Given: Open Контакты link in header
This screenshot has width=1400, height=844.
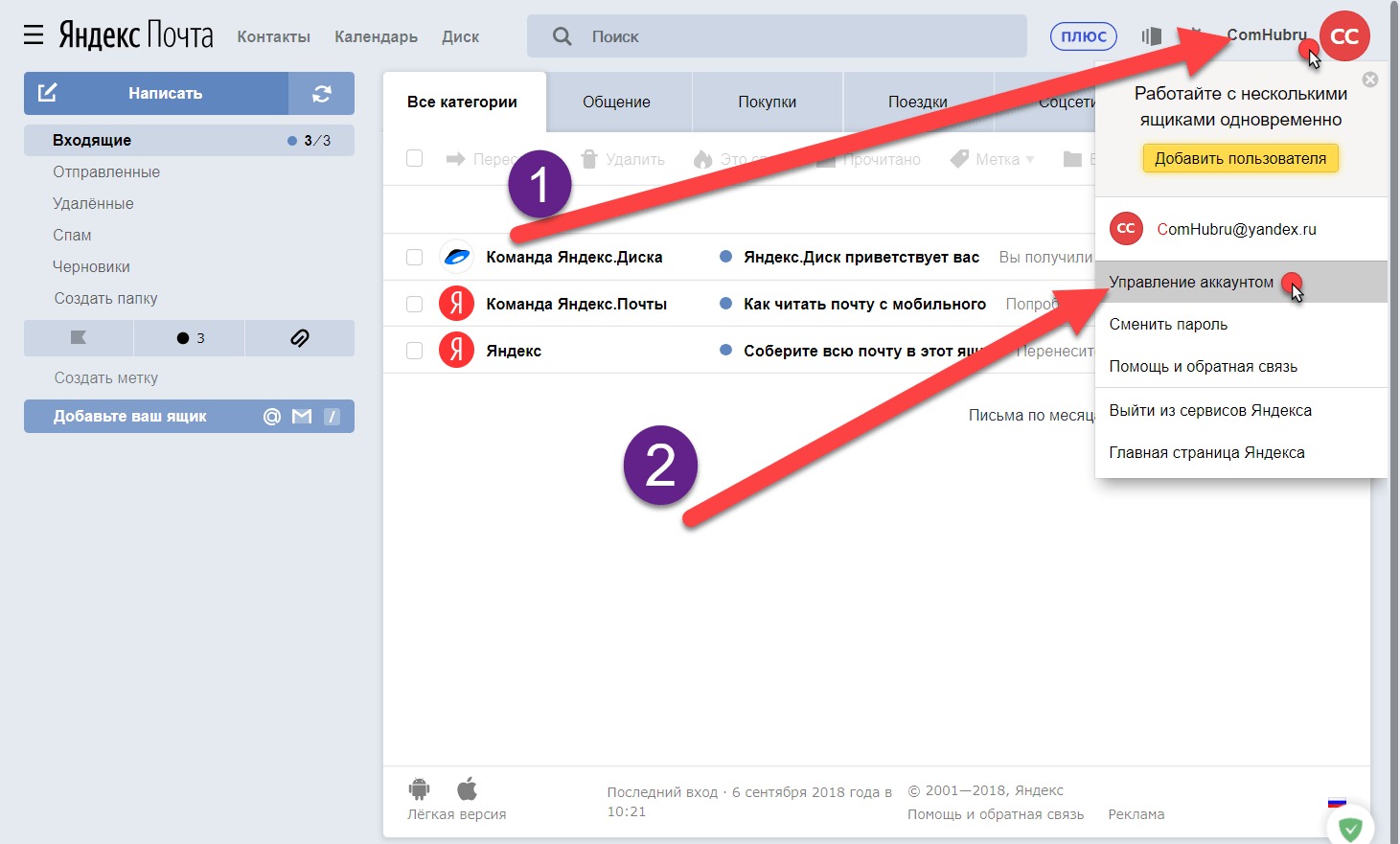Looking at the screenshot, I should 273,36.
